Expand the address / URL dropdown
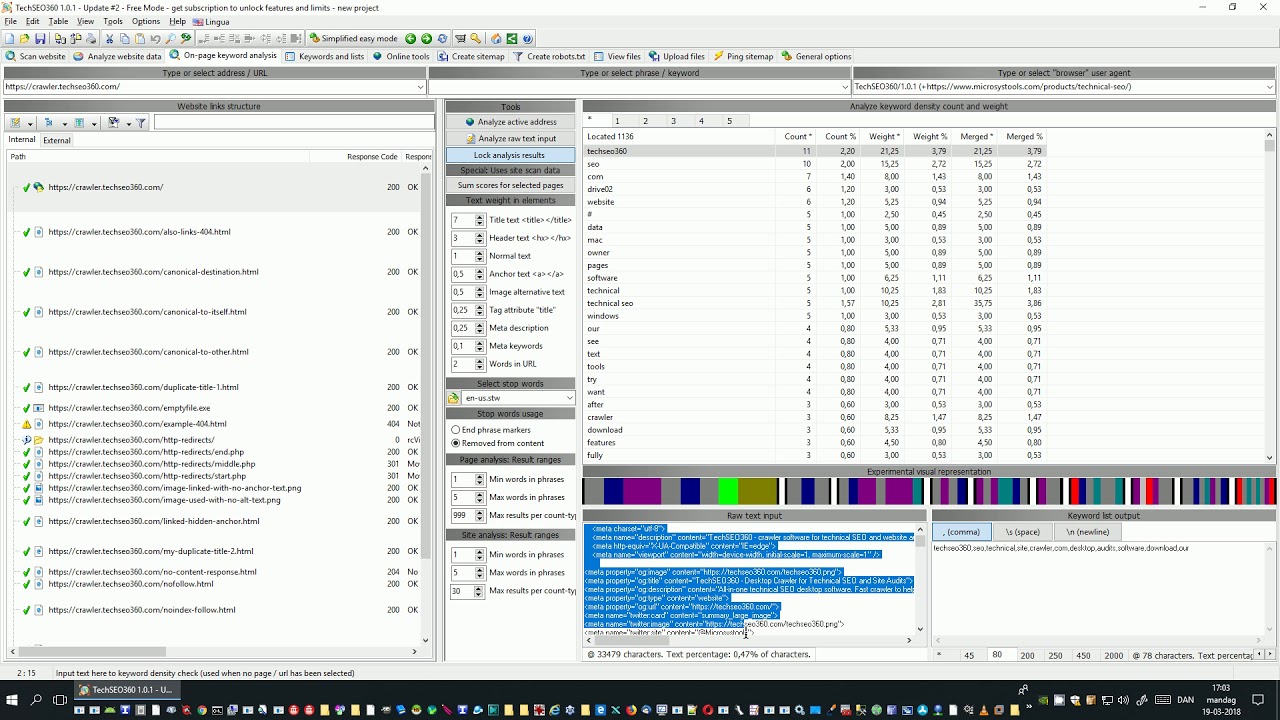This screenshot has width=1280, height=720. tap(420, 87)
